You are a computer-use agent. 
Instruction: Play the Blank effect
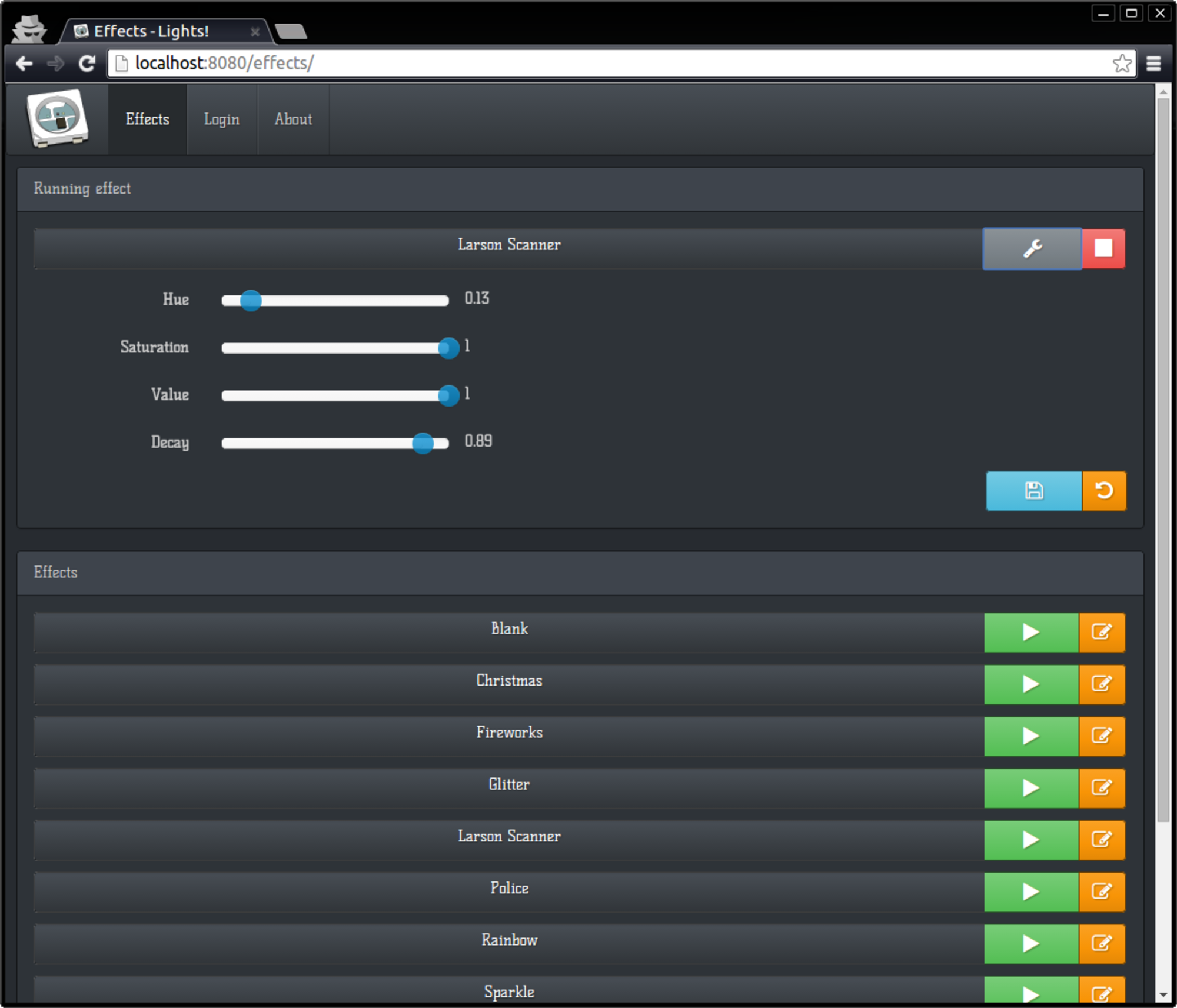click(x=1031, y=633)
